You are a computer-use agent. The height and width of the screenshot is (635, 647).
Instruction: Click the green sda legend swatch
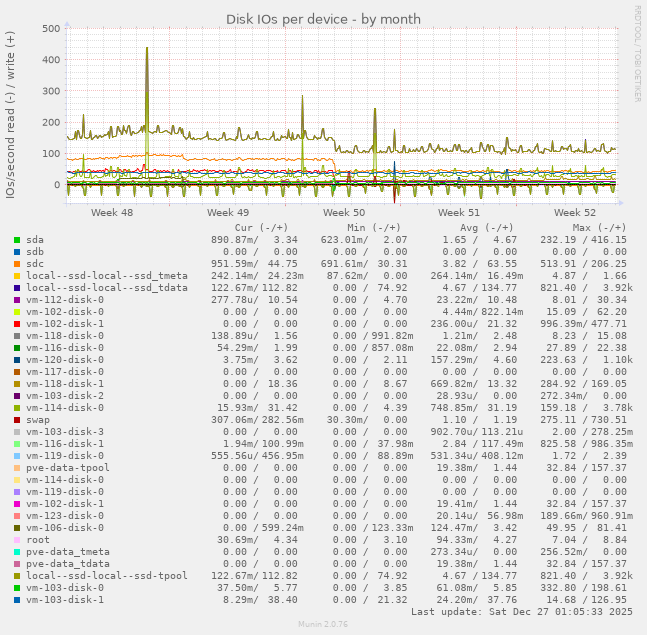[17, 240]
